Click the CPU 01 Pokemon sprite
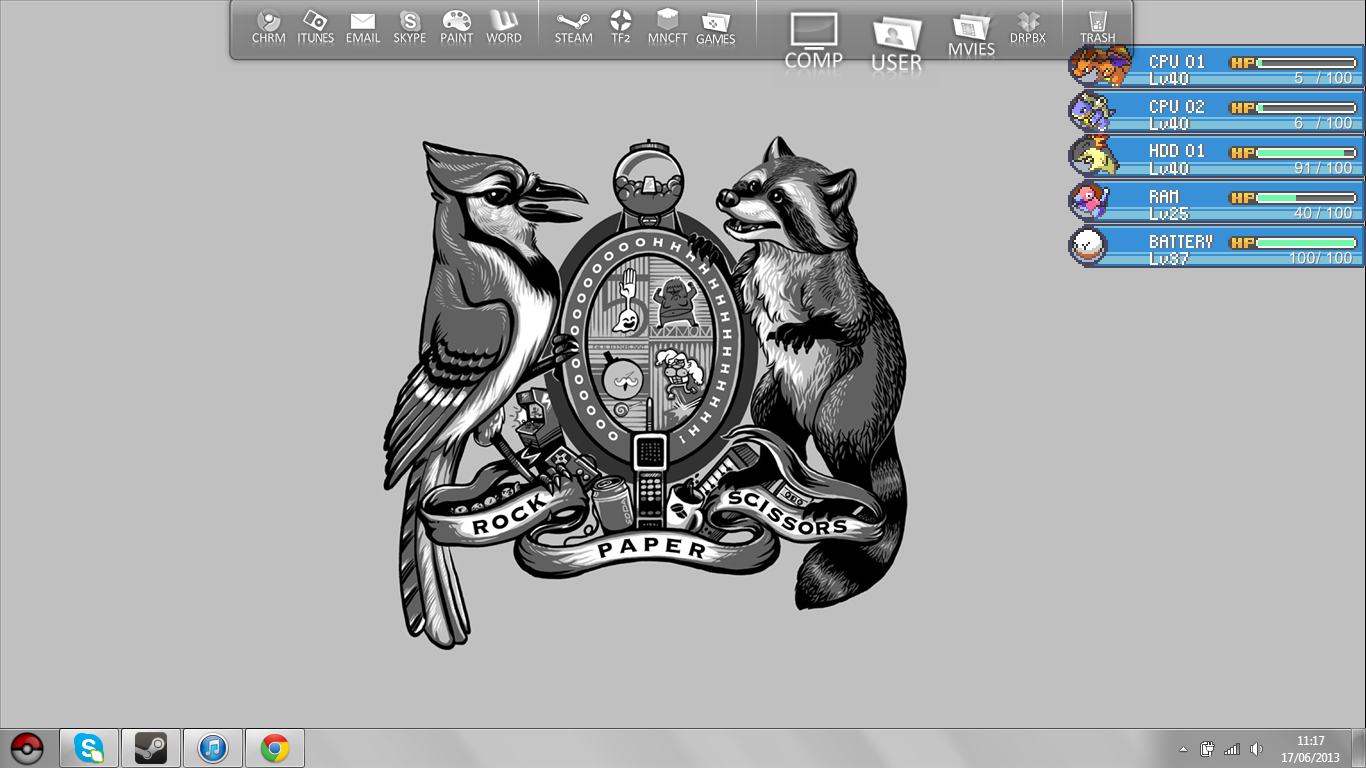The image size is (1366, 768). [x=1100, y=65]
